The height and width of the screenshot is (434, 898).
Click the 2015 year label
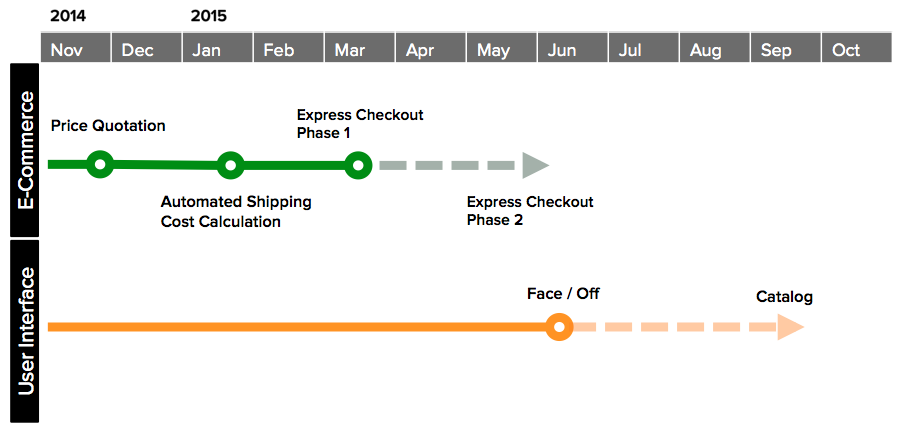(209, 16)
